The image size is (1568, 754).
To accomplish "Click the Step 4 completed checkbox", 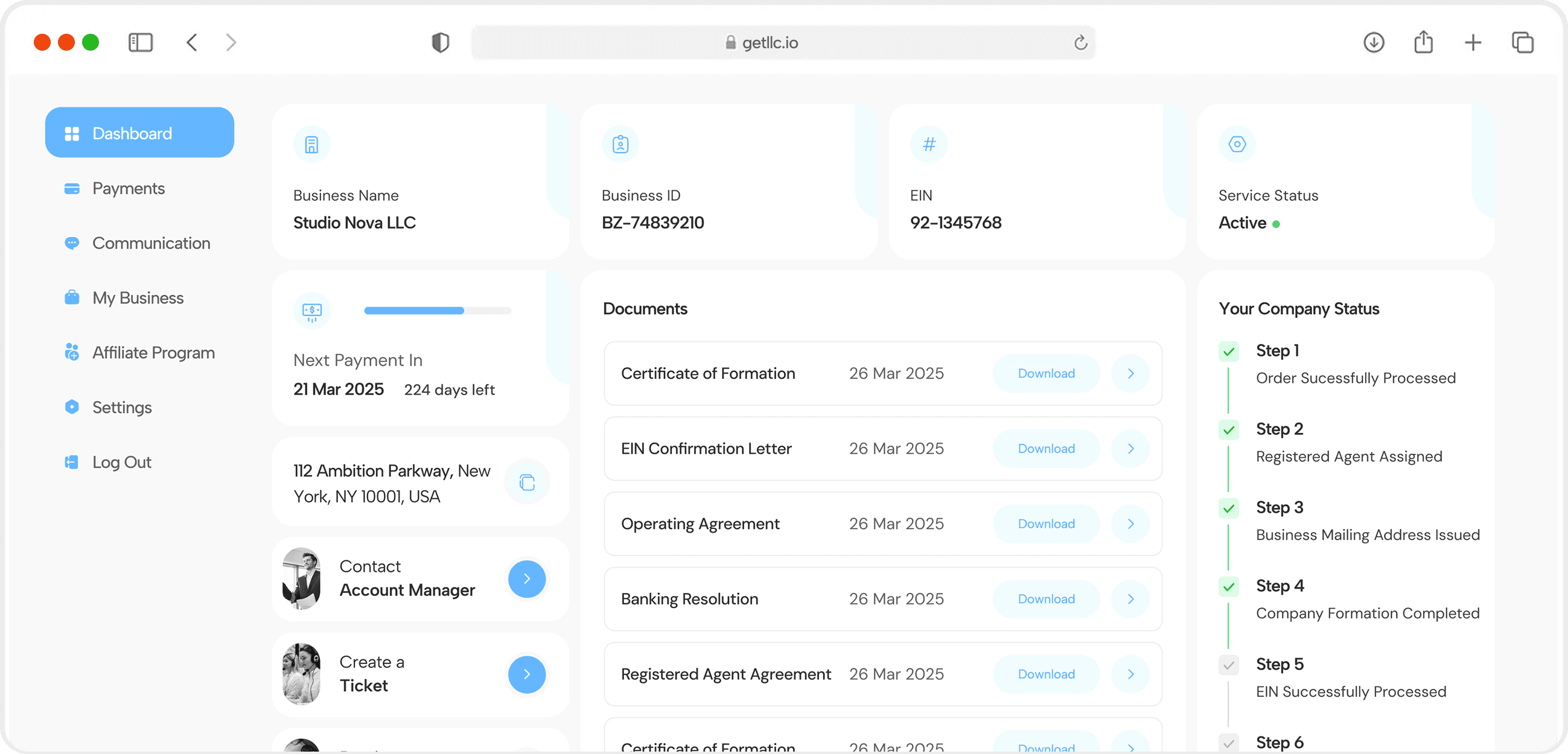I will 1229,587.
